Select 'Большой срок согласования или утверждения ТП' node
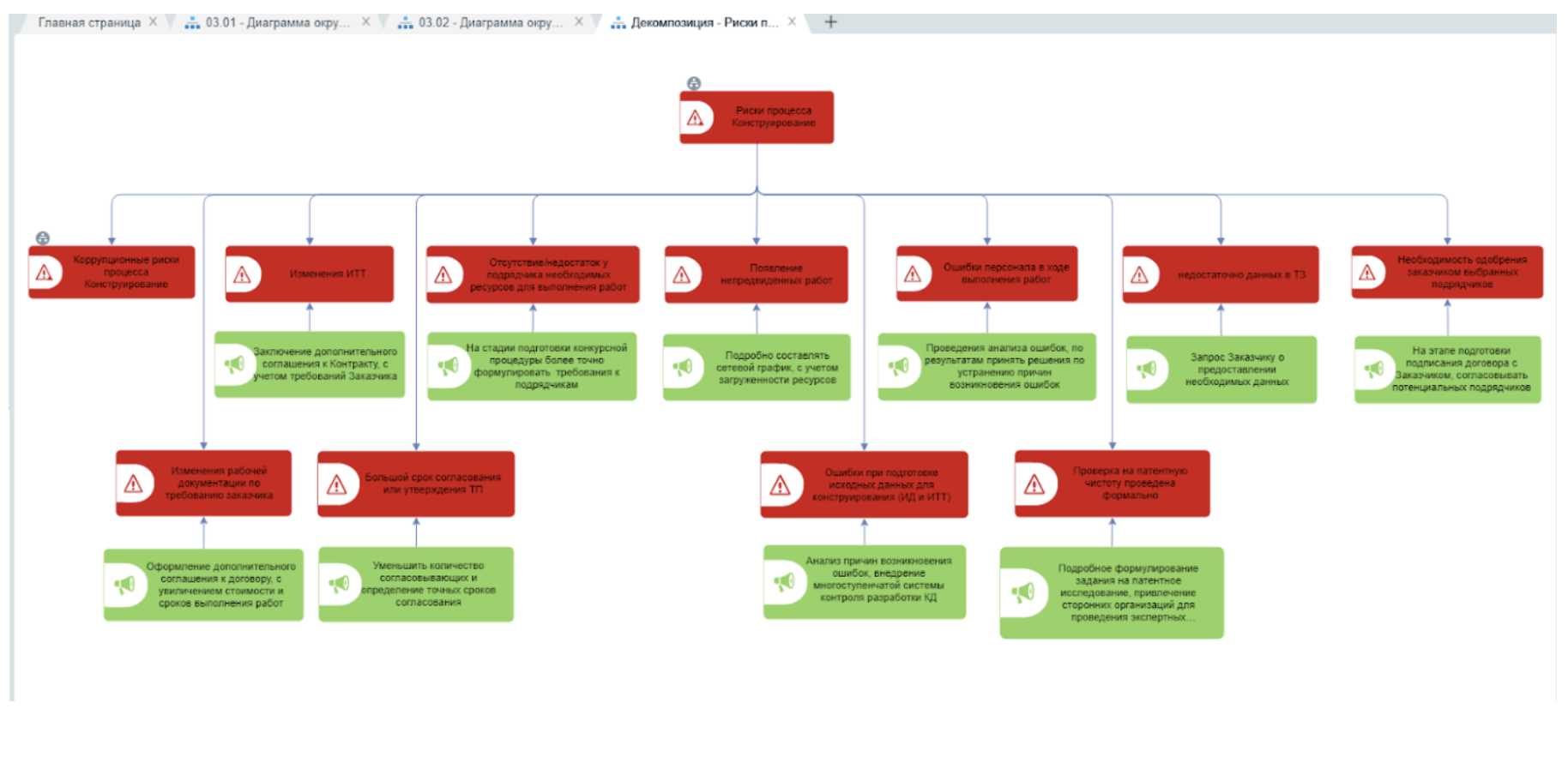Viewport: 1568px width, 763px height. coord(431,484)
